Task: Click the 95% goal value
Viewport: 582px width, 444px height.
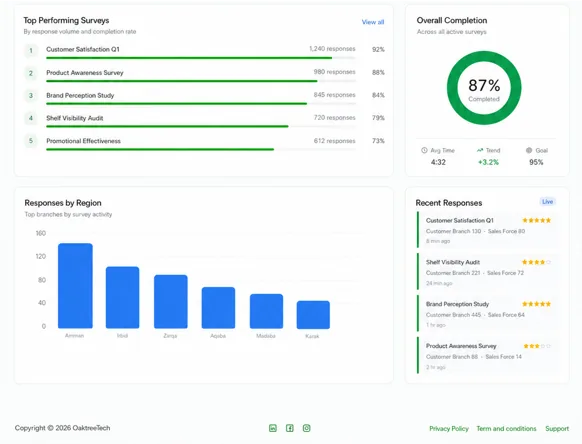Action: (x=536, y=162)
